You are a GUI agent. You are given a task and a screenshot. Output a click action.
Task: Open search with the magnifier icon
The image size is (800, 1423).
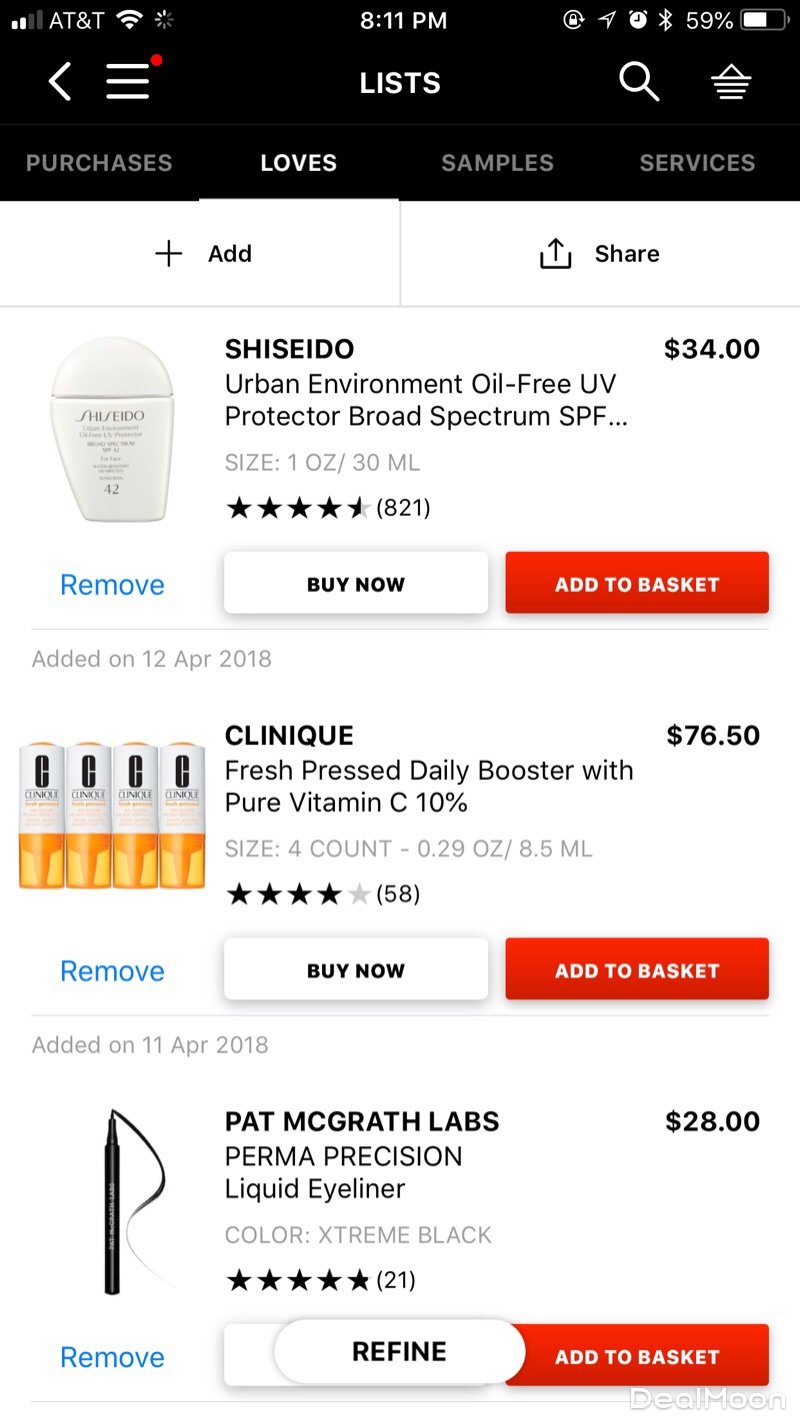click(638, 82)
